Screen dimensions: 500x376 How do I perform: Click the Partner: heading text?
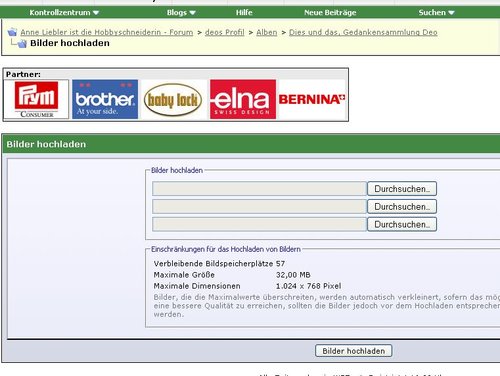[23, 74]
